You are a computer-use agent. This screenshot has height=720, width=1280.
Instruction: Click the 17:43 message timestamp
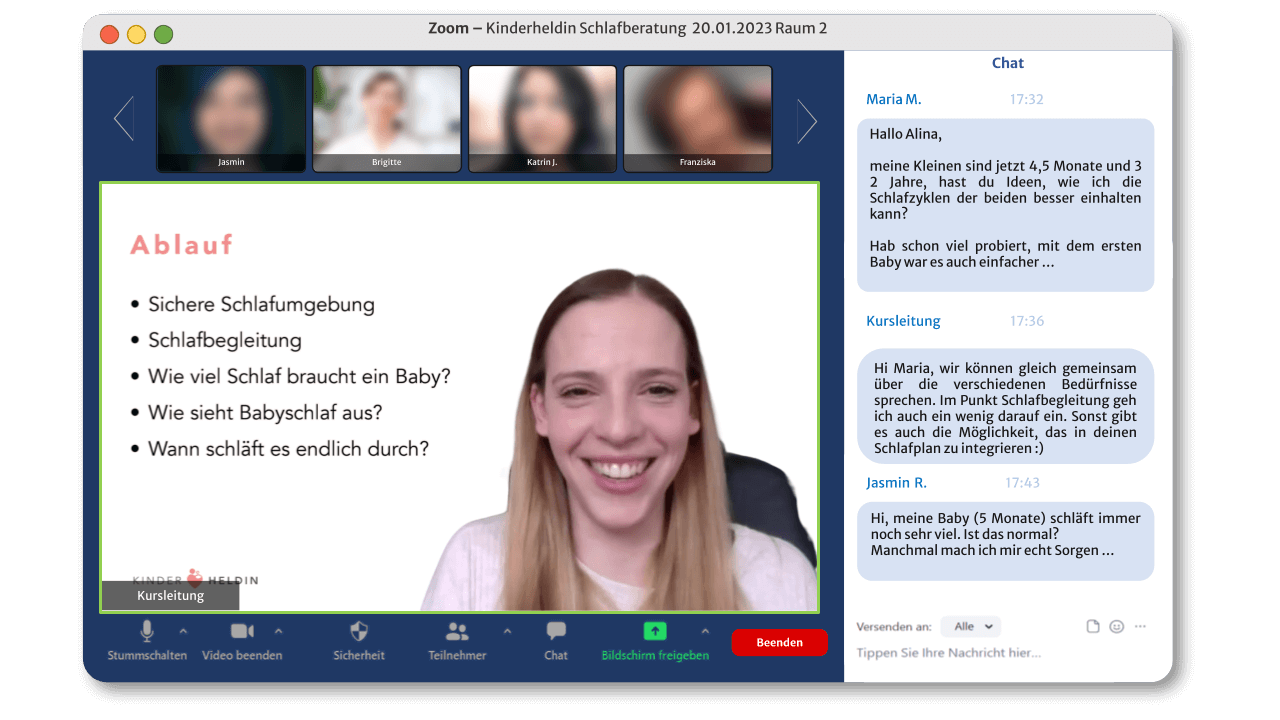pos(1022,482)
